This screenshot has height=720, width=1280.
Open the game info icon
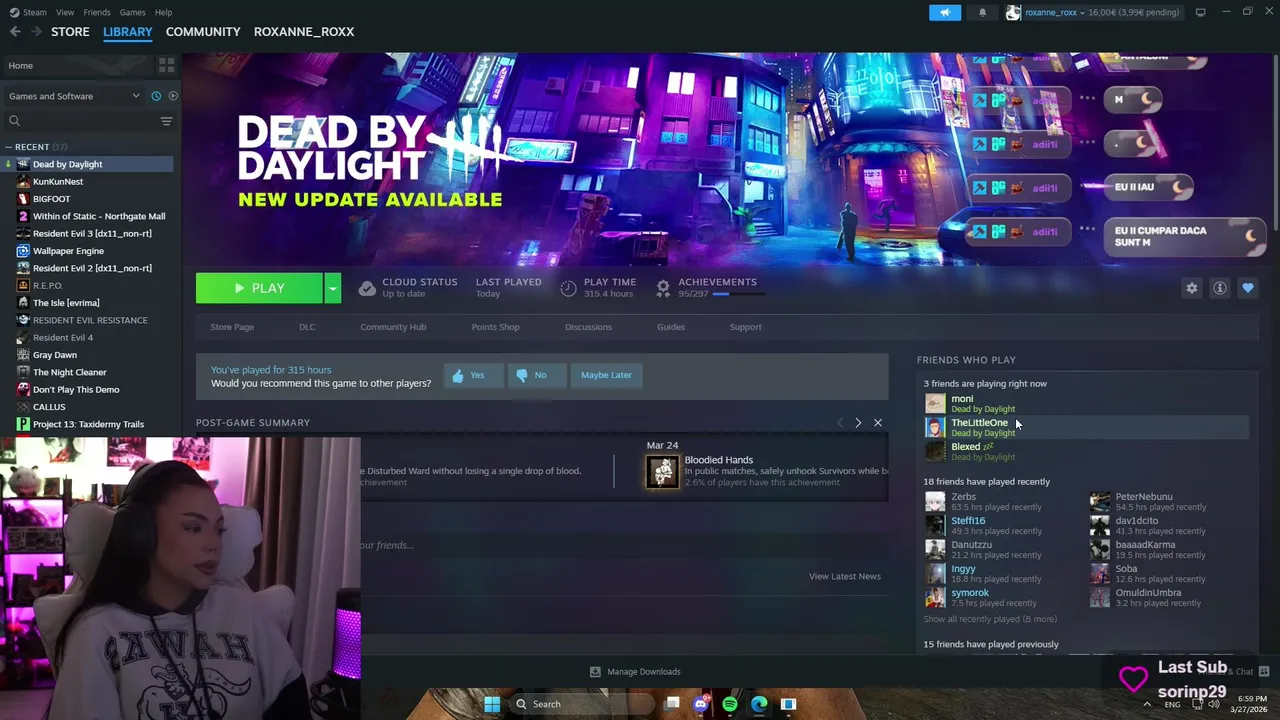(1219, 288)
